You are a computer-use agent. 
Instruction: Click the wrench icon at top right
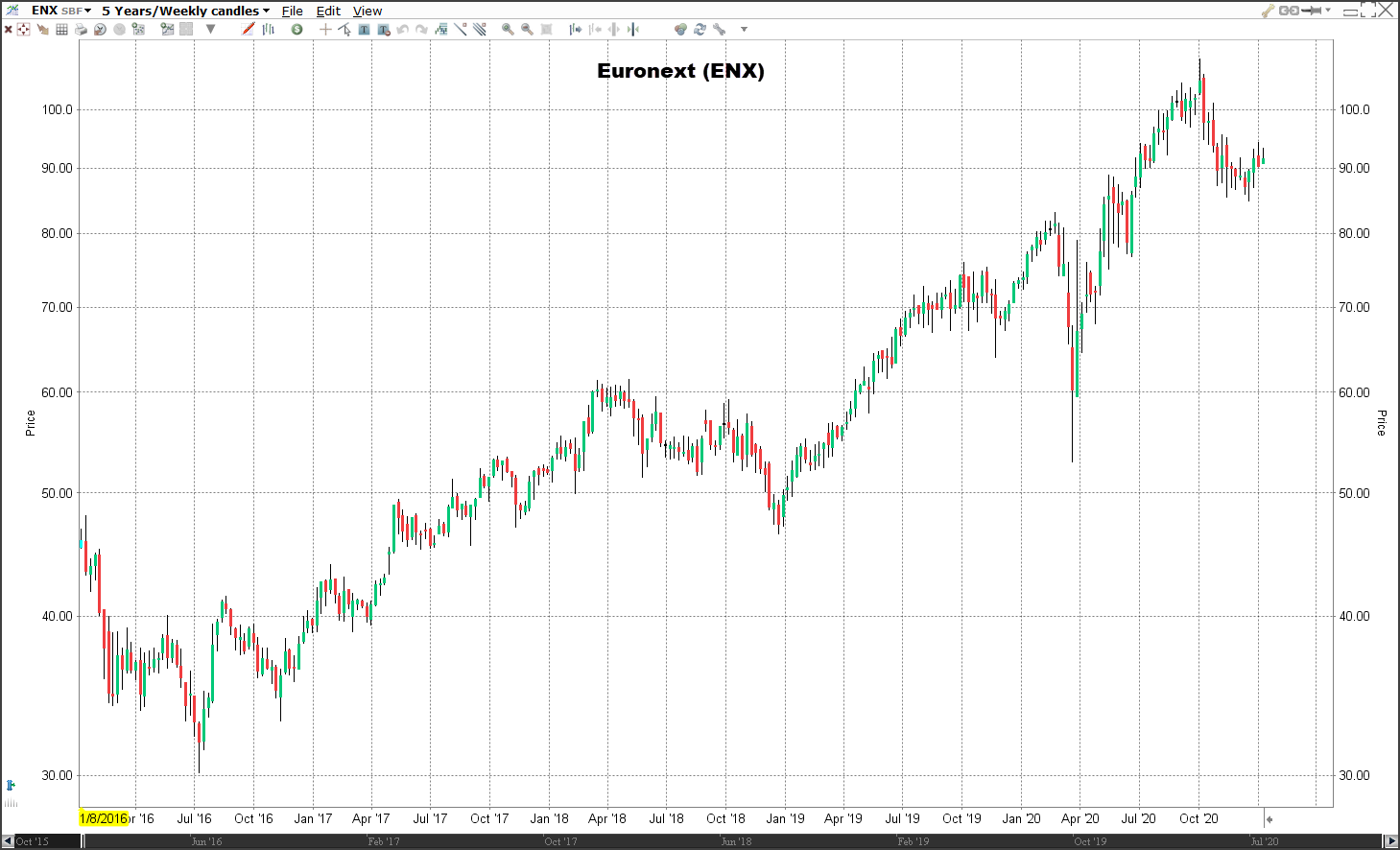tap(1268, 11)
